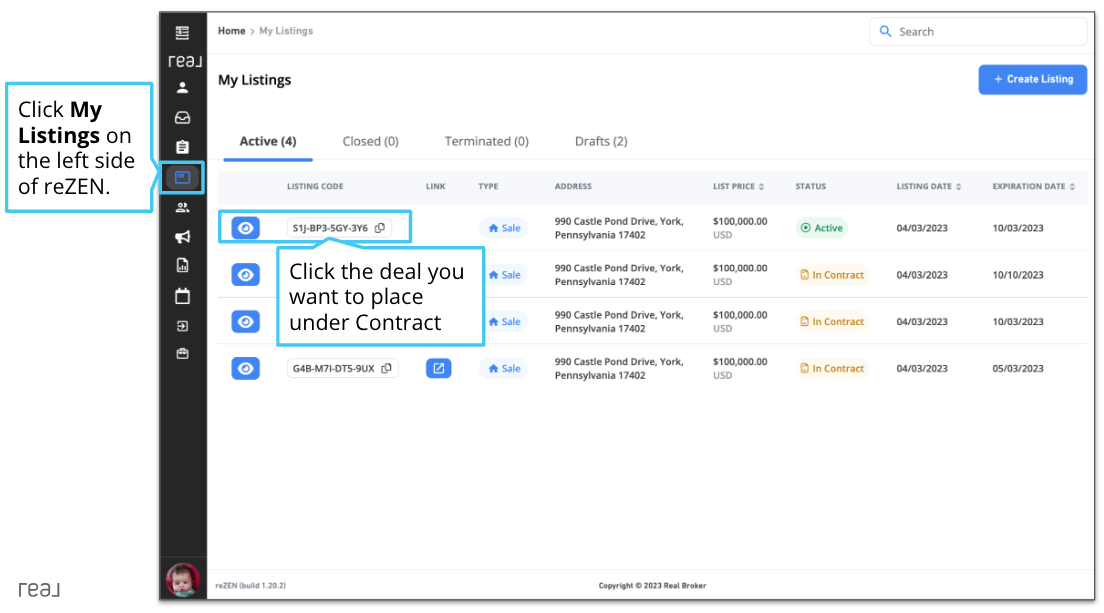Open the megaphone announcements icon
The width and height of the screenshot is (1104, 613).
(x=182, y=236)
